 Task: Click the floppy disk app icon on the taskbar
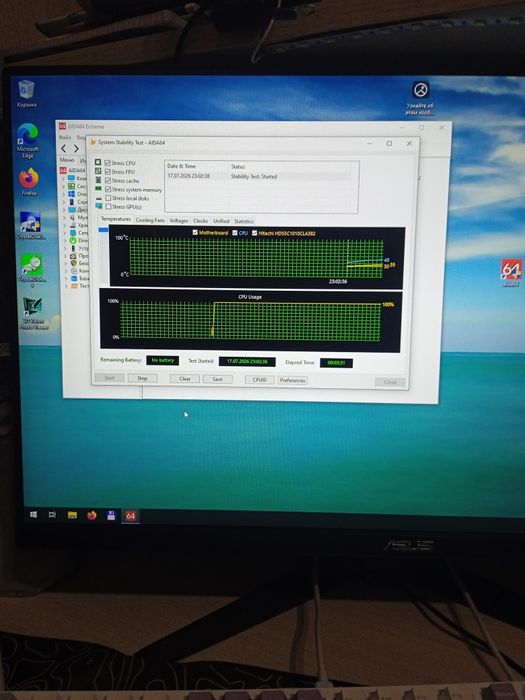click(111, 516)
